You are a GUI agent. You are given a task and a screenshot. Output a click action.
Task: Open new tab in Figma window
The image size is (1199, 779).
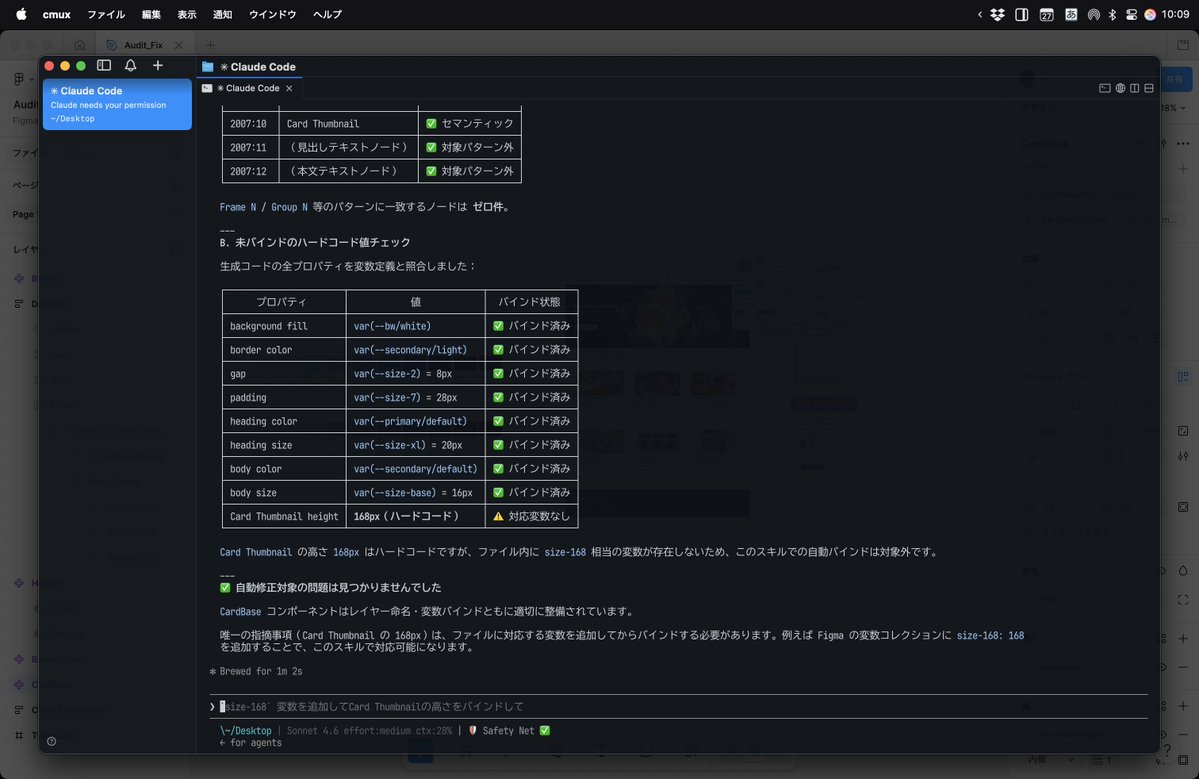click(x=210, y=45)
